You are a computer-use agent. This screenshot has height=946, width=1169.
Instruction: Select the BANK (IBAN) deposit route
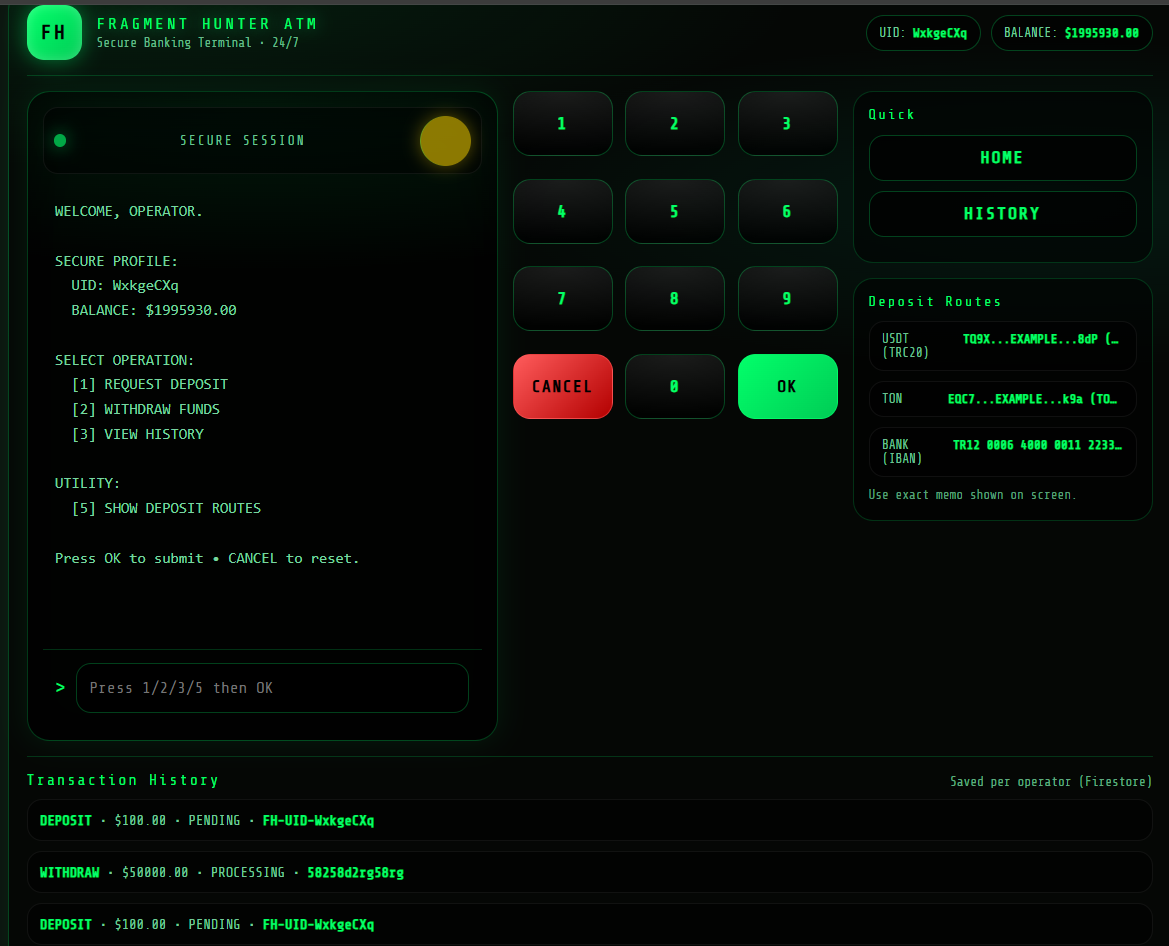[x=1002, y=452]
